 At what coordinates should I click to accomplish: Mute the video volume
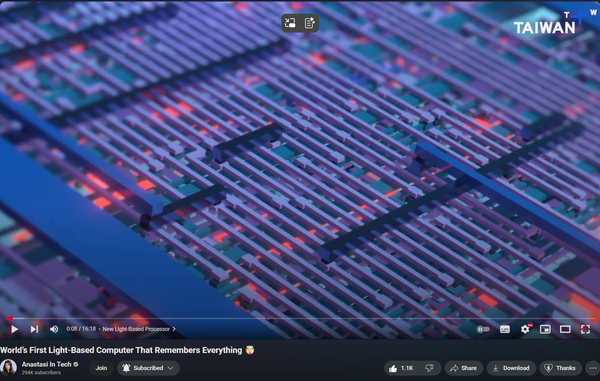(54, 329)
